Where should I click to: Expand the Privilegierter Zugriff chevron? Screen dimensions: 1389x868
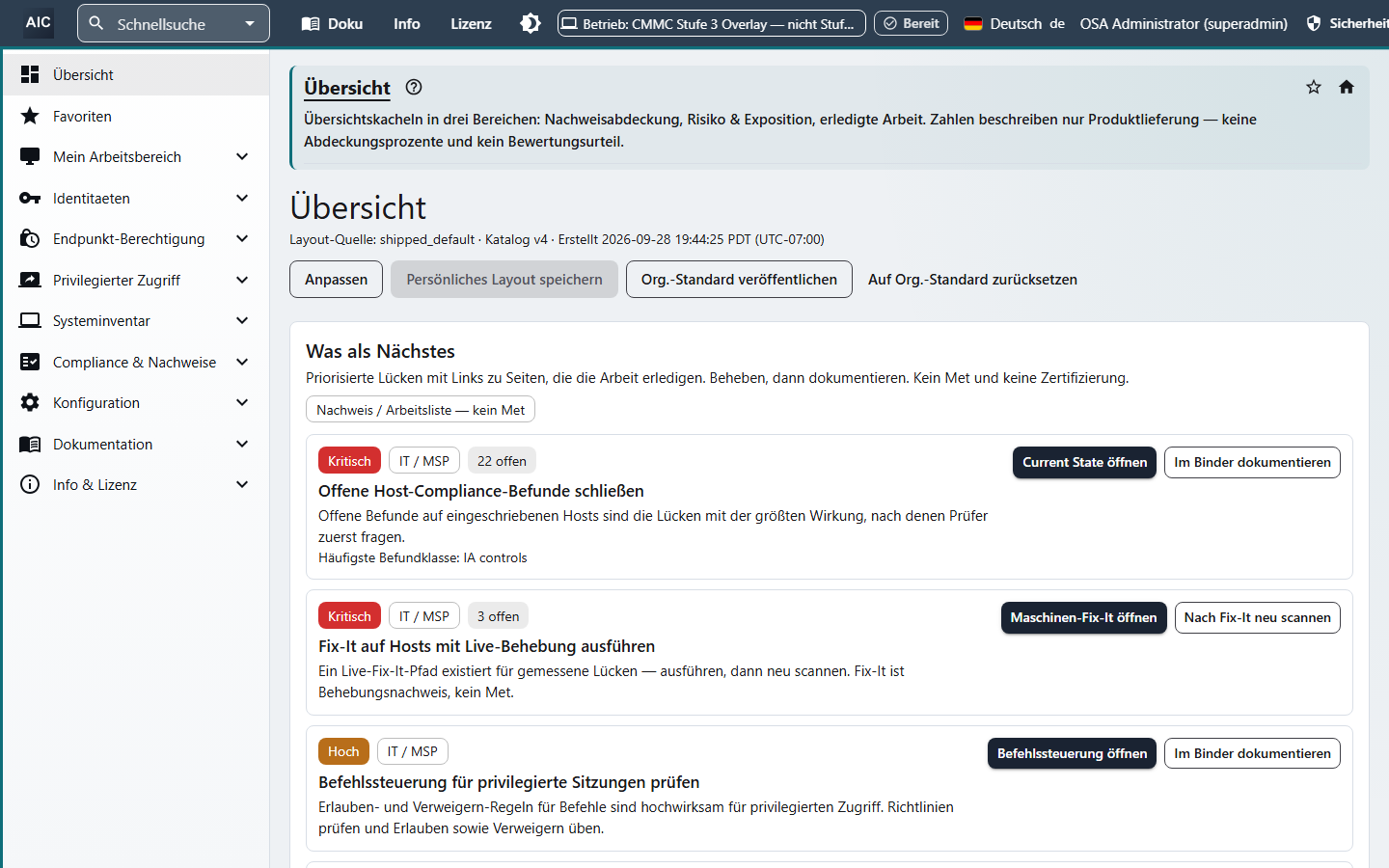(x=242, y=280)
